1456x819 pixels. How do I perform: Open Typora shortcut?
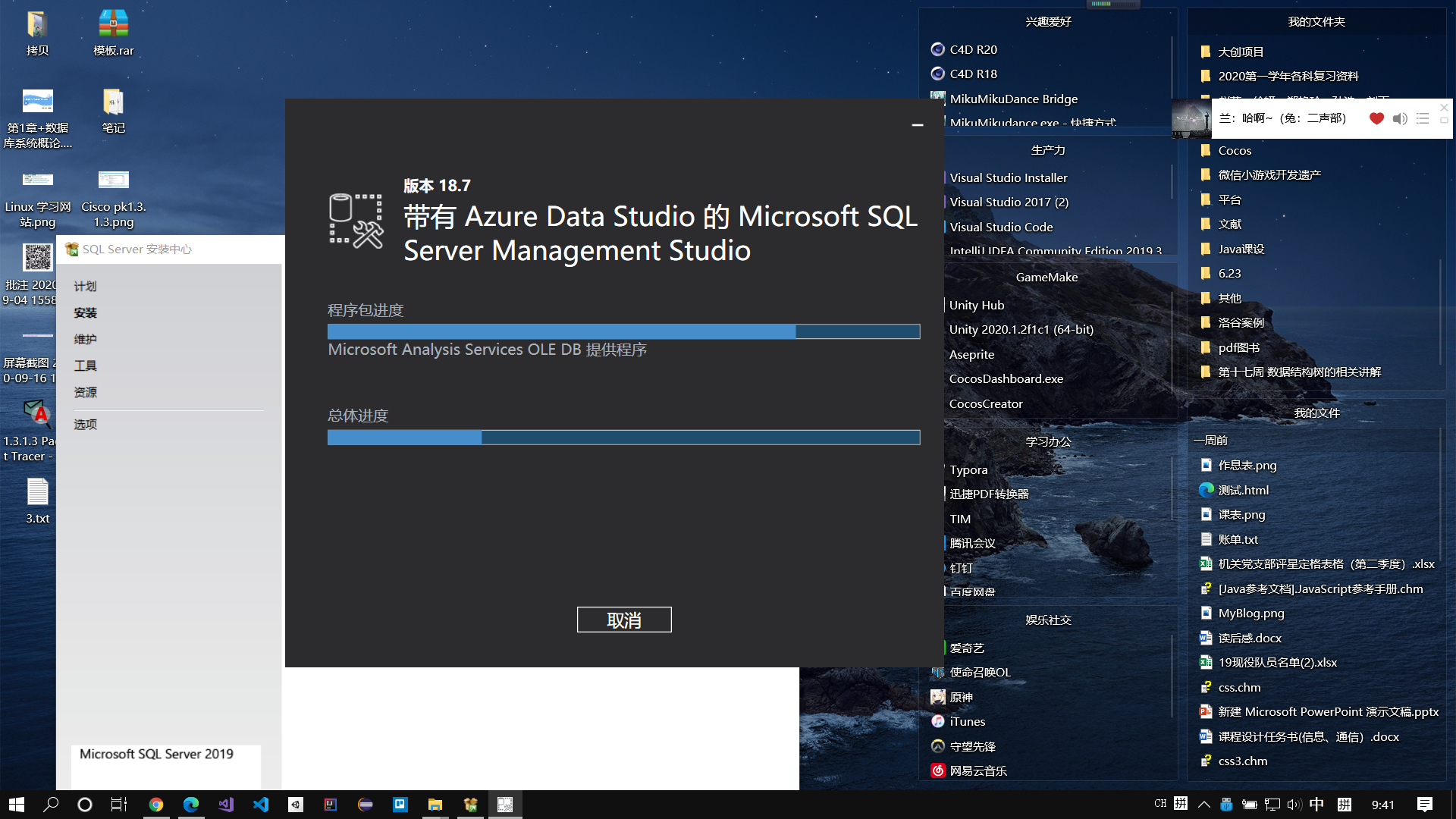pos(968,469)
